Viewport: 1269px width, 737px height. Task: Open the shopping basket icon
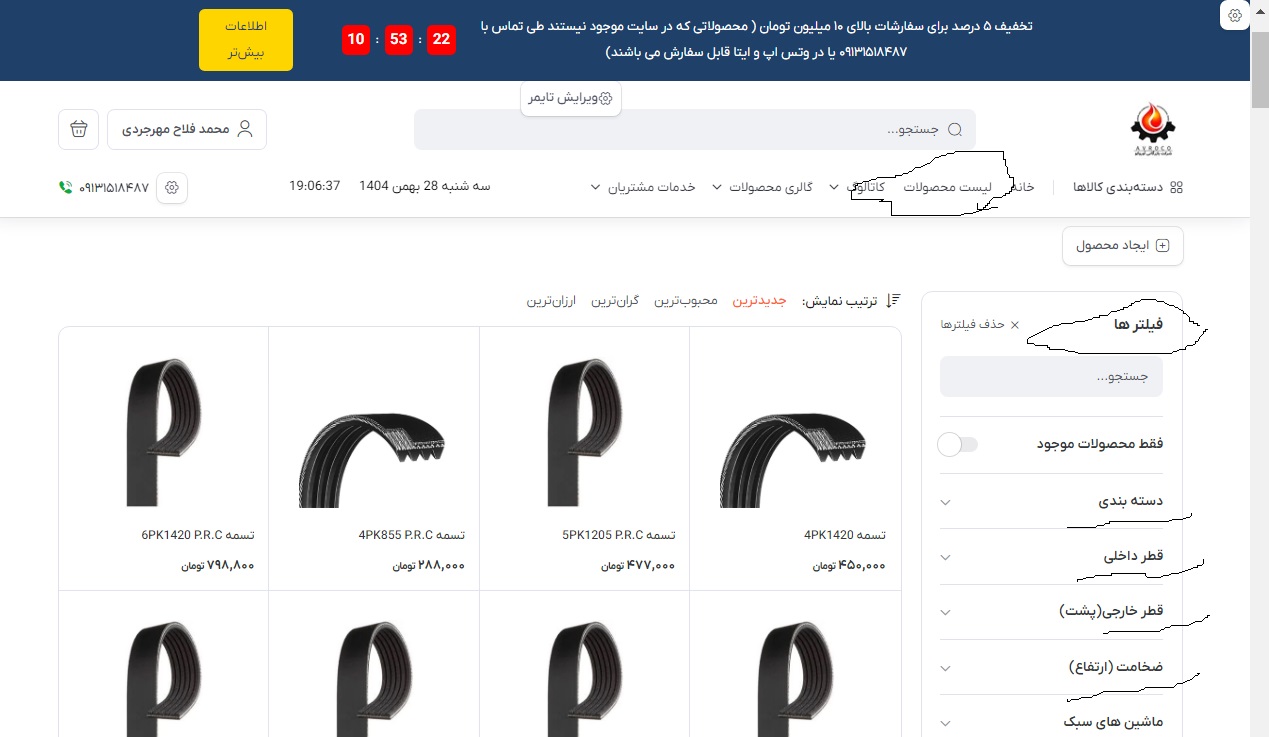(79, 129)
